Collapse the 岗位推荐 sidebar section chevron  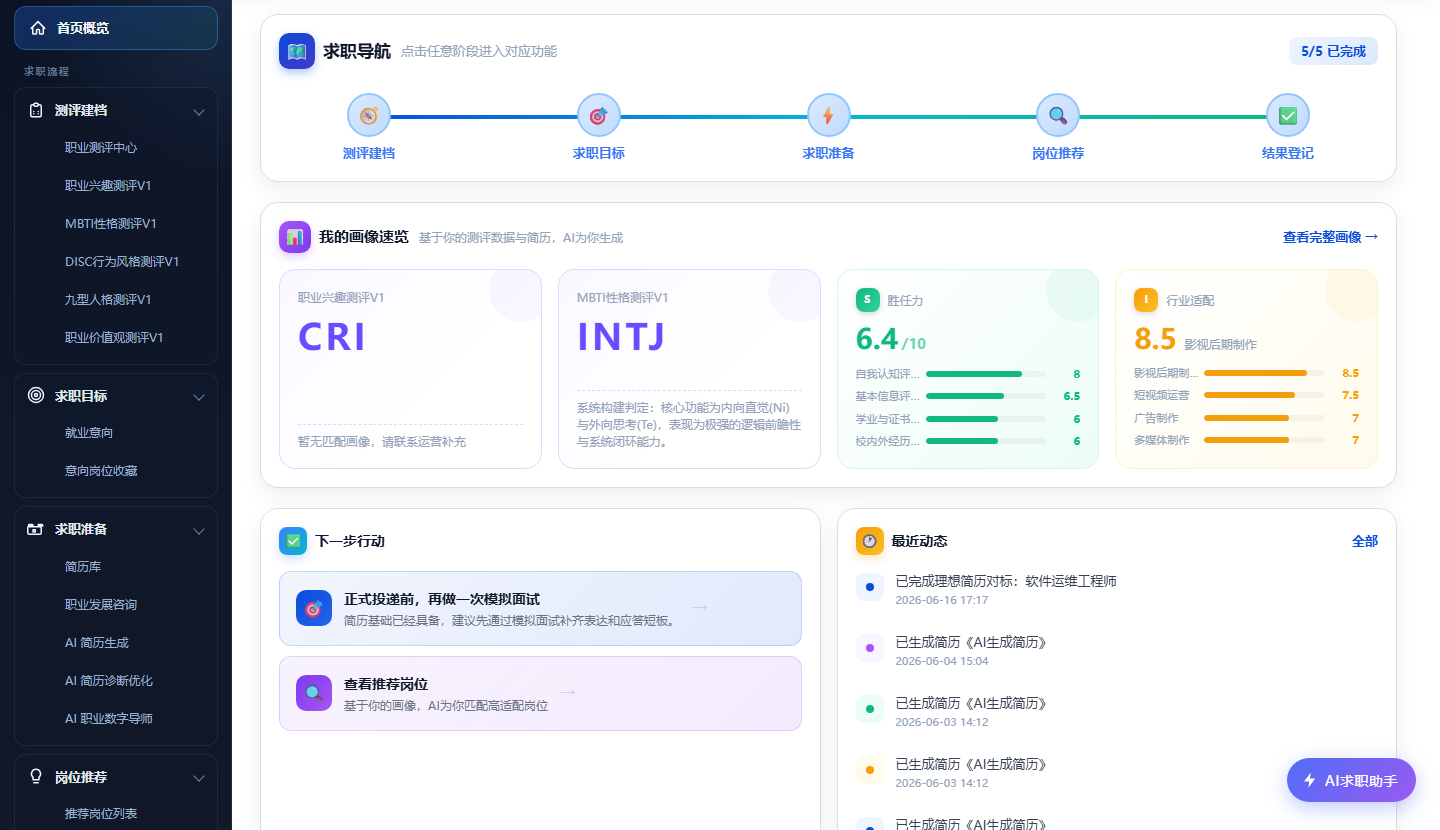(198, 777)
